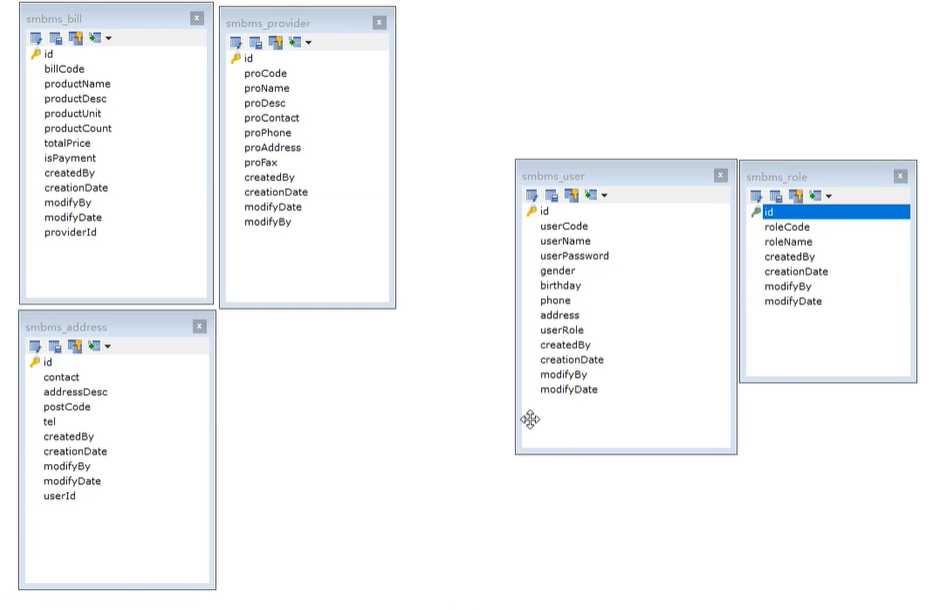Viewport: 935px width, 610px height.
Task: Click the primary key icon in smbms_bill
Action: click(x=35, y=54)
